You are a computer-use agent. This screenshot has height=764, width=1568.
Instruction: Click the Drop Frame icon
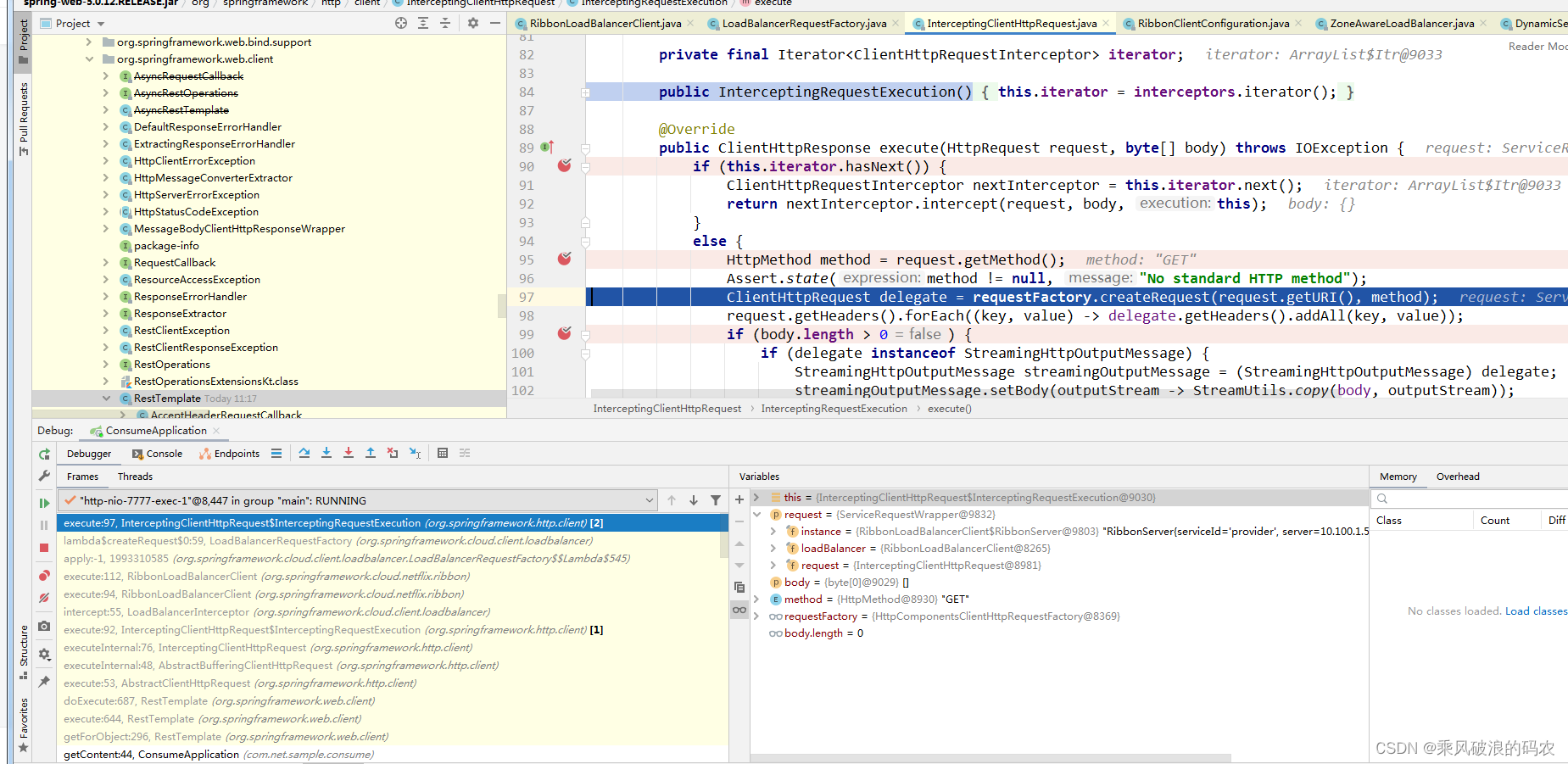393,454
